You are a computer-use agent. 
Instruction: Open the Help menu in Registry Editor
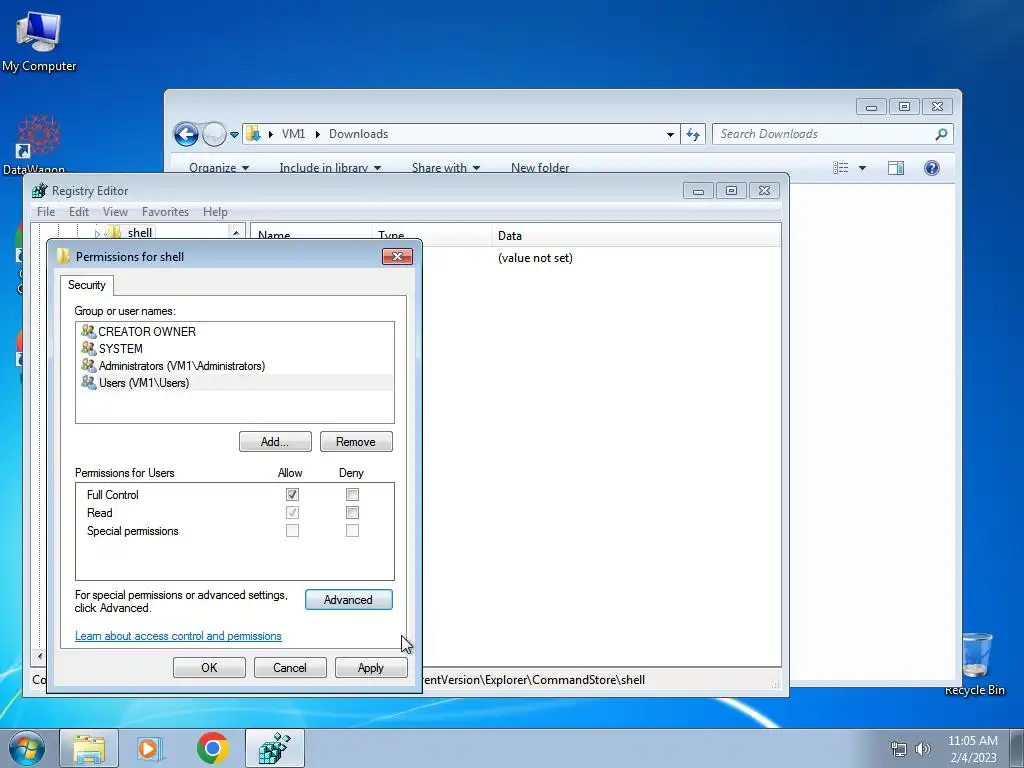[215, 212]
